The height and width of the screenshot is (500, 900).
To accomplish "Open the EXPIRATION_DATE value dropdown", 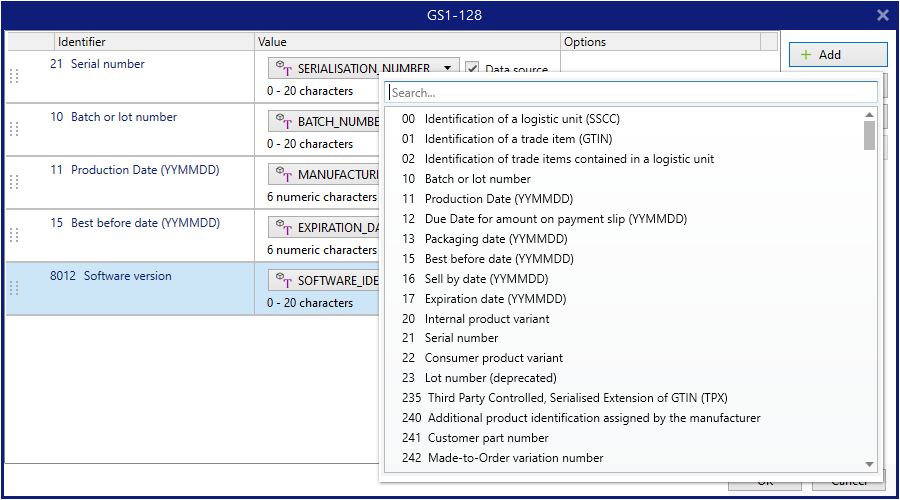I will 324,227.
